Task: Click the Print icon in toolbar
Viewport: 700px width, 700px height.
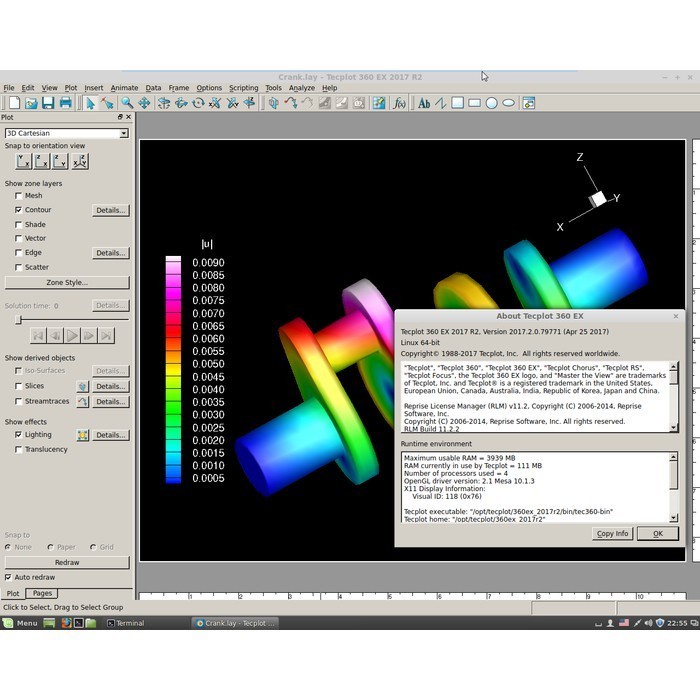Action: 66,103
